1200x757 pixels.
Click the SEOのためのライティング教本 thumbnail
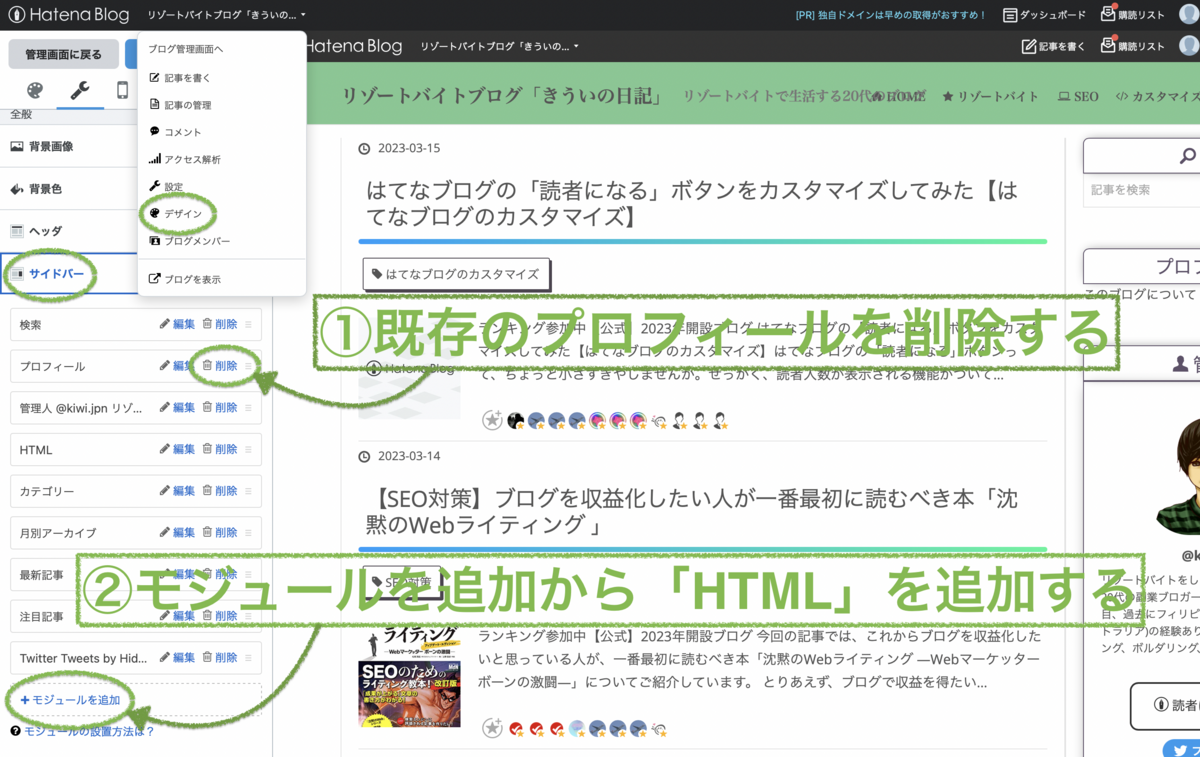click(x=410, y=678)
